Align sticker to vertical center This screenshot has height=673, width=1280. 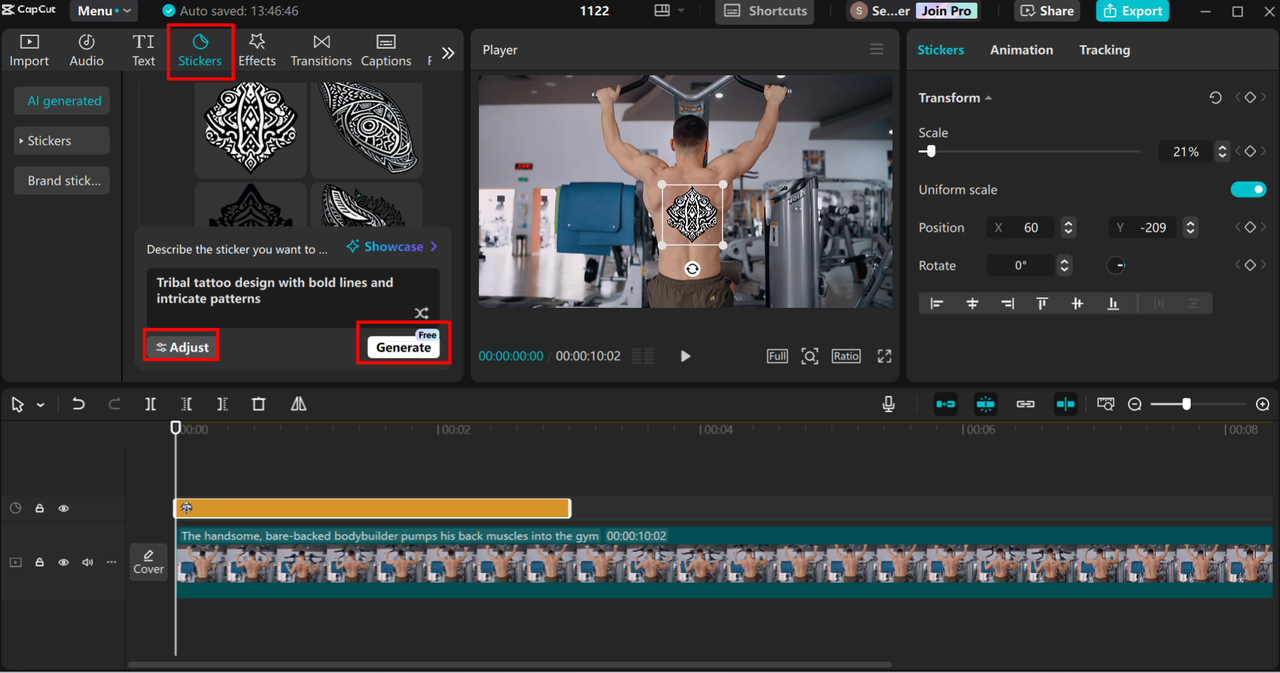coord(1077,304)
